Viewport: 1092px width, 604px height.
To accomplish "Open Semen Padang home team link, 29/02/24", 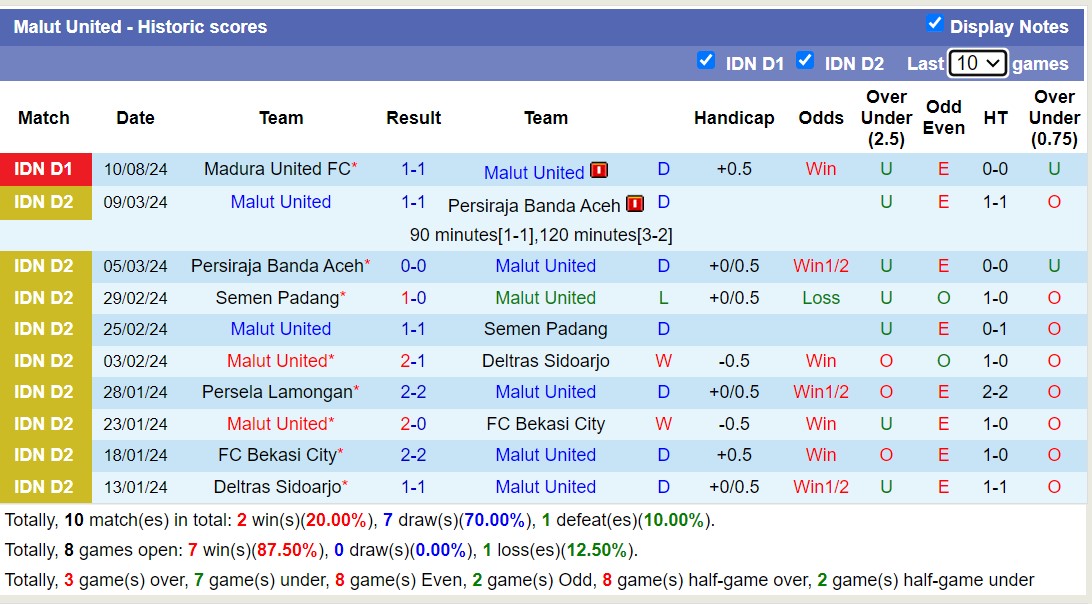I will [x=277, y=298].
